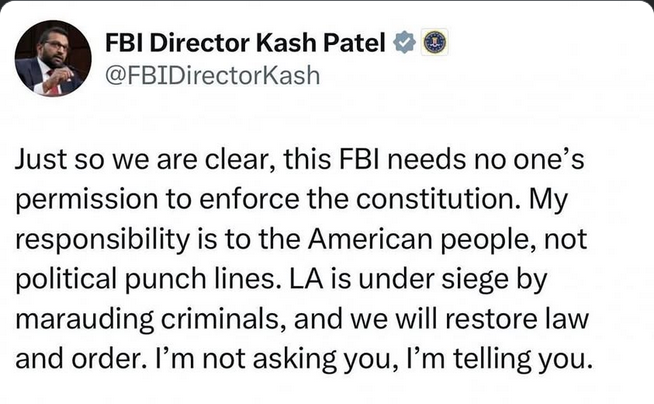Click the blue verified checkmark badge

(402, 43)
